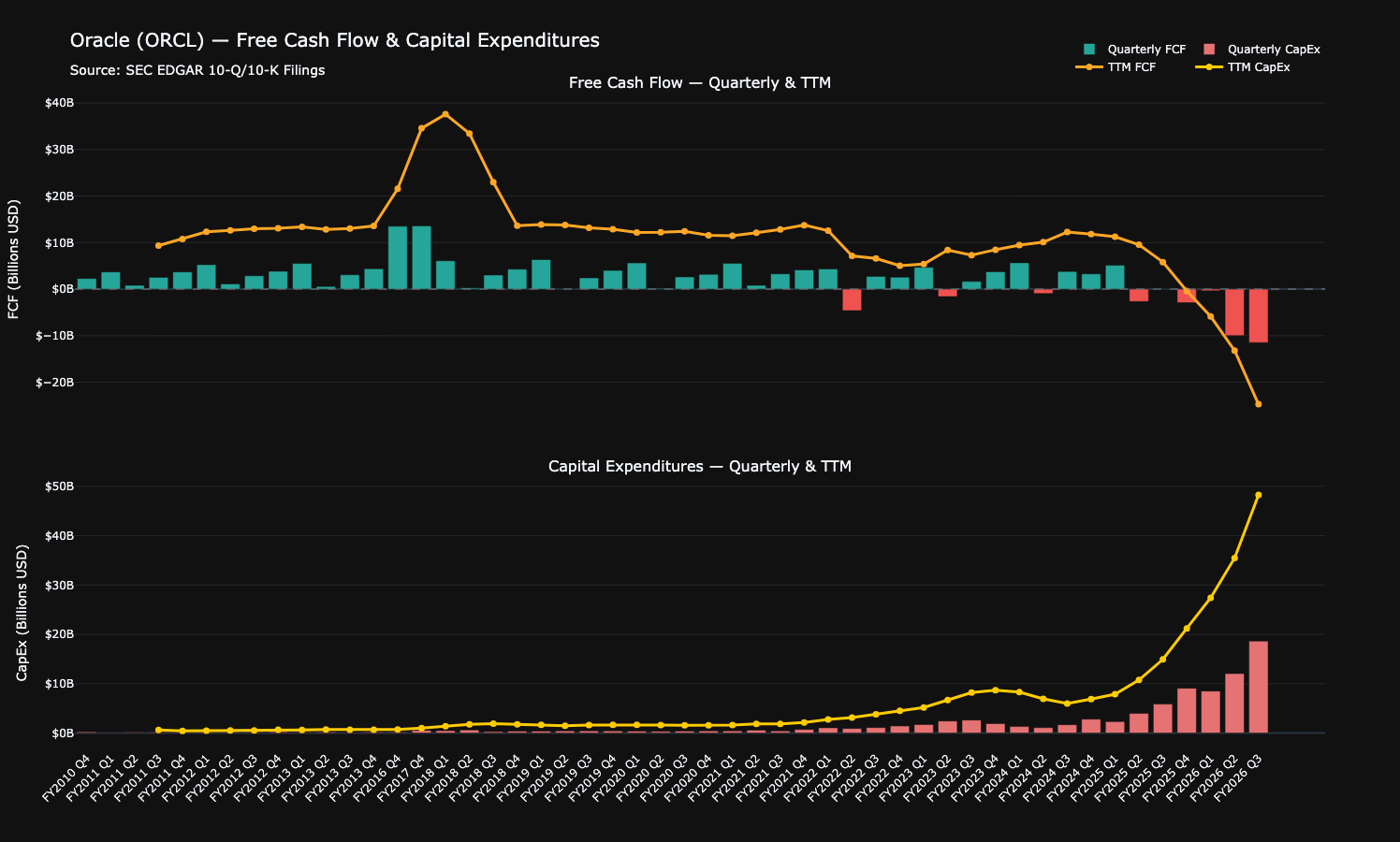Screen dimensions: 1400x842
Task: Click the Capital Expenditures subplot title
Action: (700, 466)
